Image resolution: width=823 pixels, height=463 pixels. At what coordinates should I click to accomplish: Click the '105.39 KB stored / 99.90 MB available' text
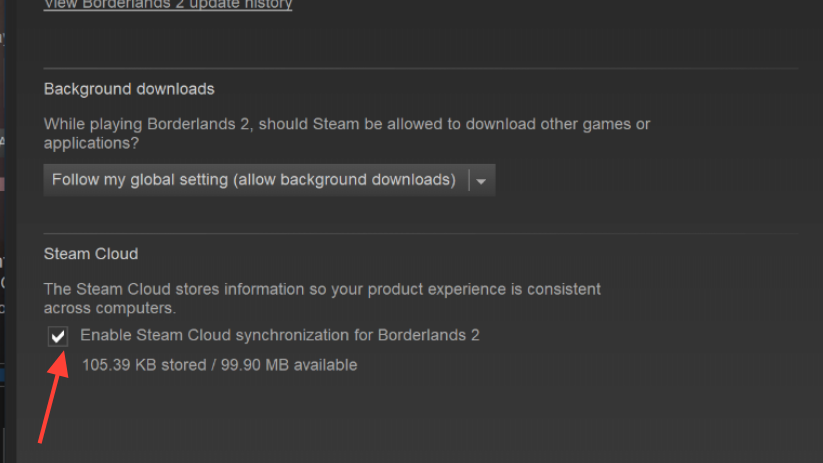point(219,365)
